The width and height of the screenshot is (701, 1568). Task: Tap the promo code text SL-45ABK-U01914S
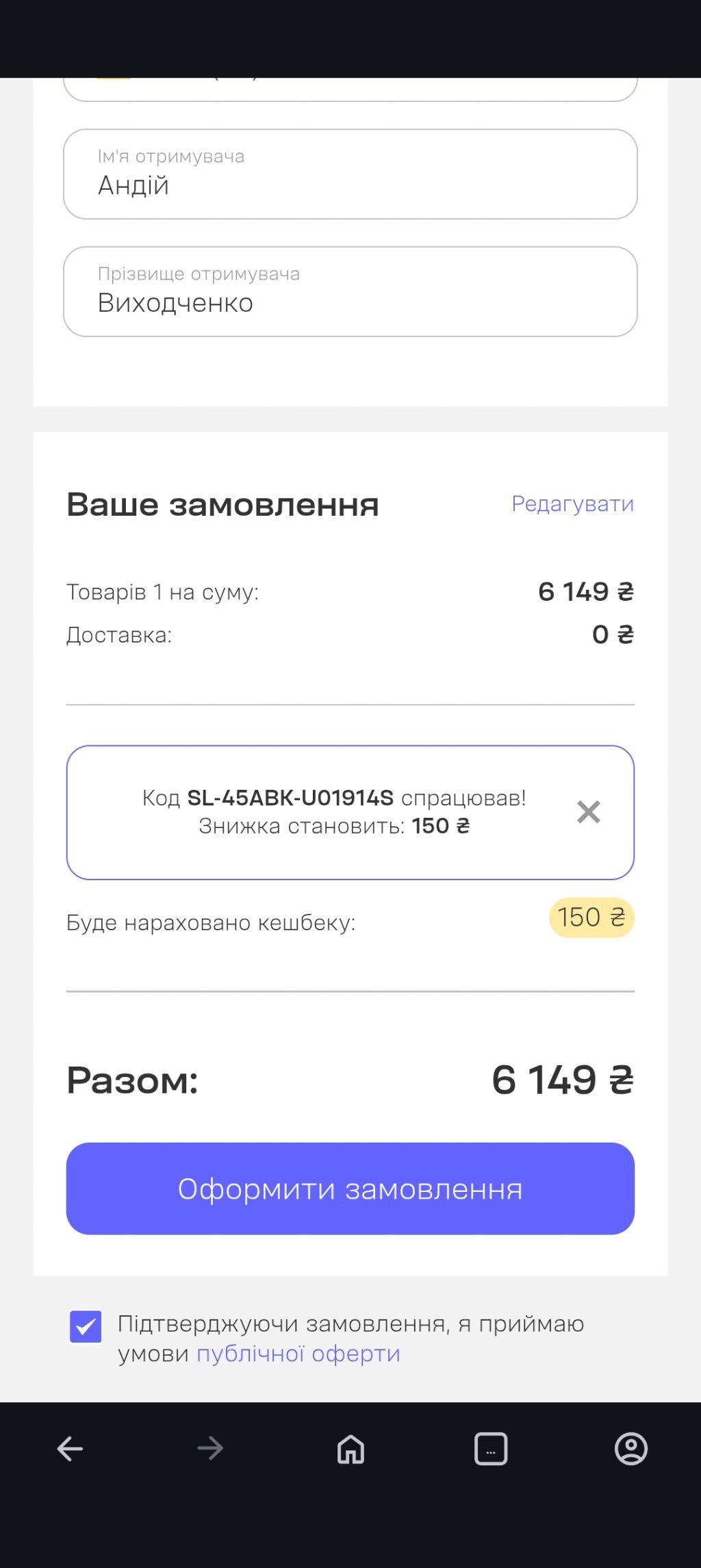pos(290,798)
